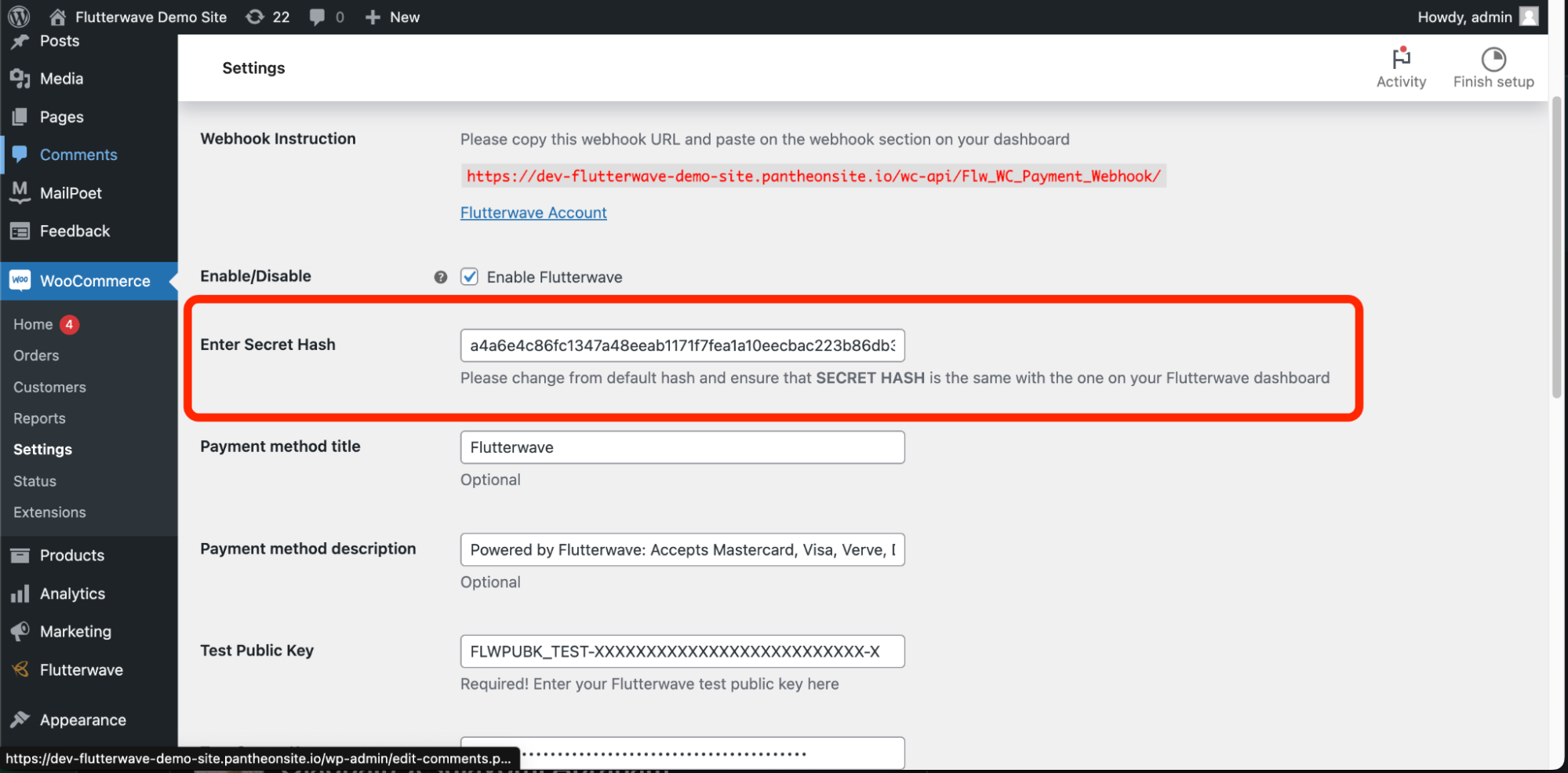Click the MailPoet M icon

coord(20,192)
